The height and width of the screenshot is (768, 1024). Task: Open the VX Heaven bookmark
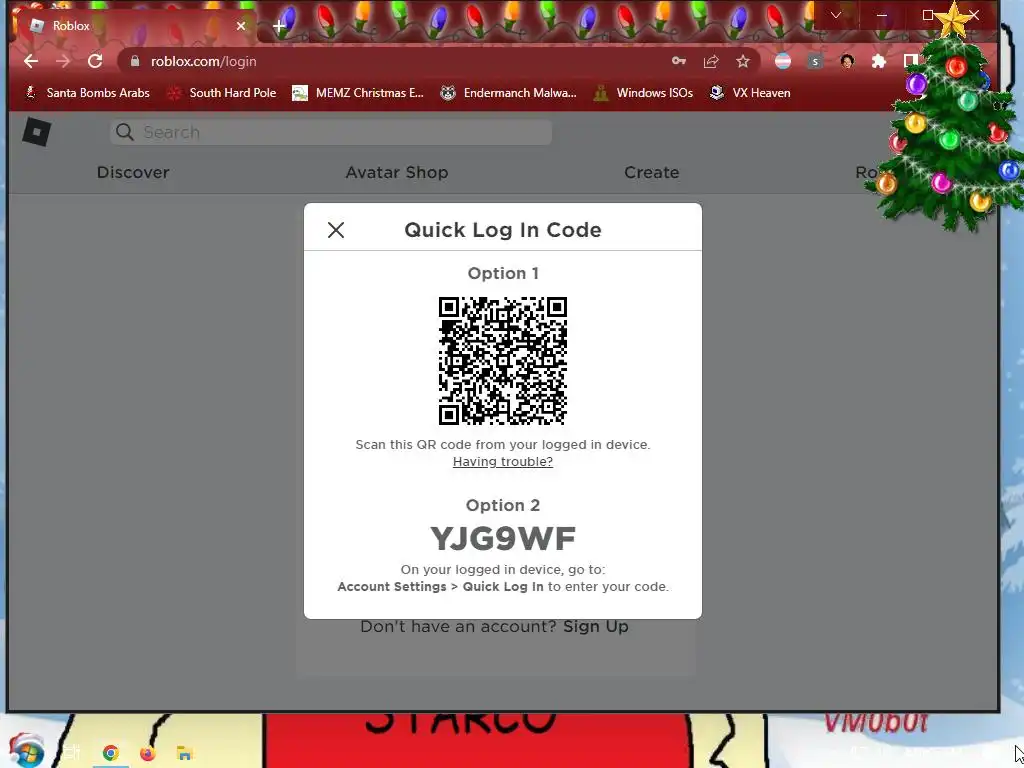[750, 93]
